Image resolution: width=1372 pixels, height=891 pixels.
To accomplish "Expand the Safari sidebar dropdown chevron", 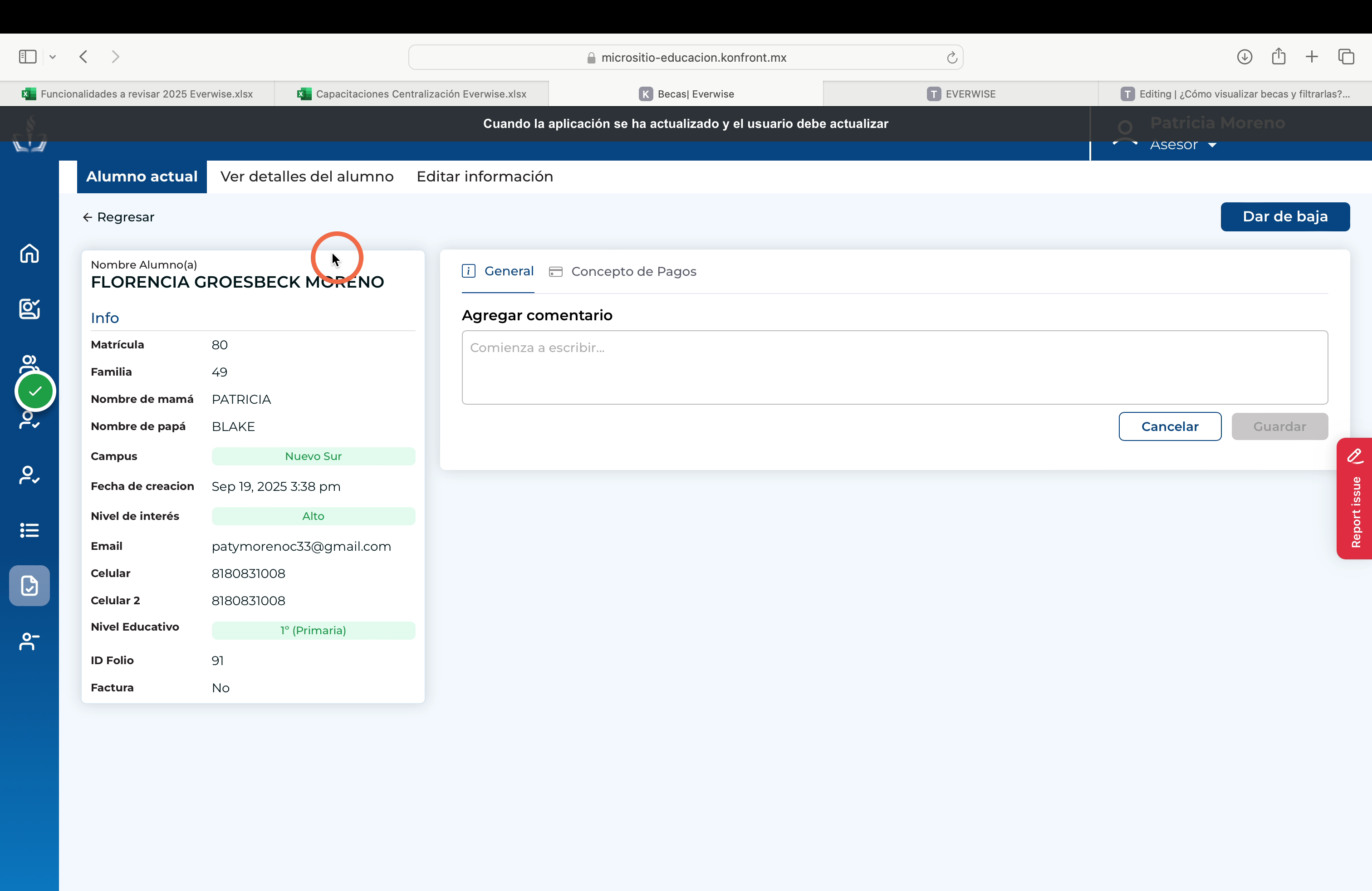I will click(53, 56).
